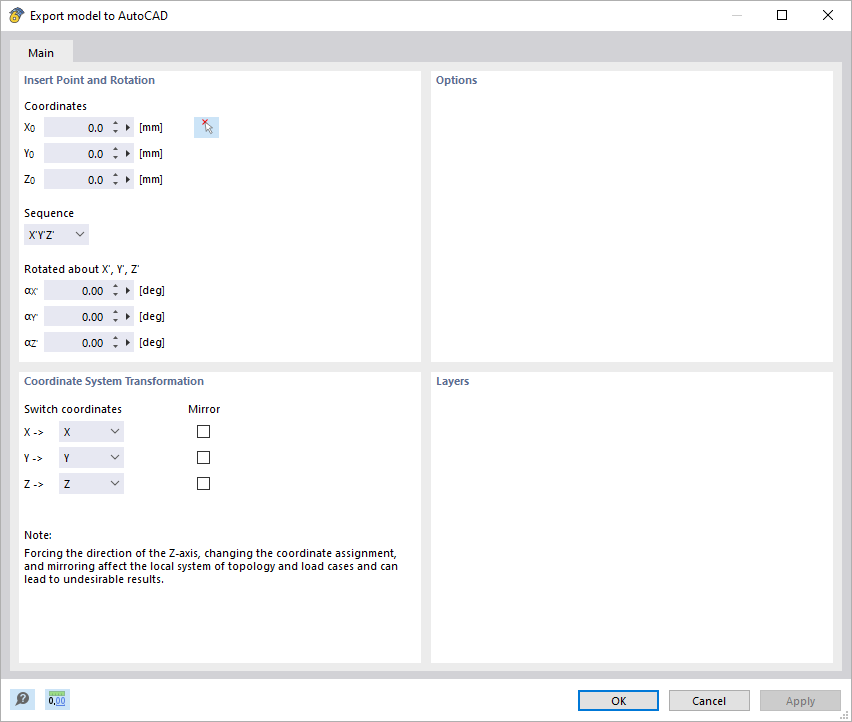Enable Mirror for the Z coordinate

click(x=203, y=483)
